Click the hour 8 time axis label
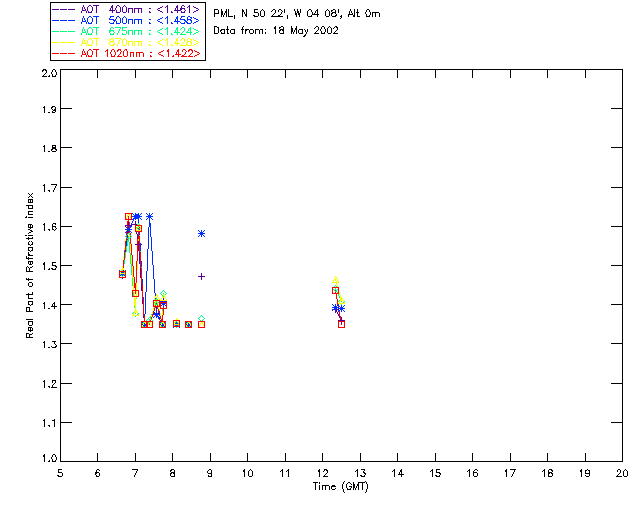The height and width of the screenshot is (512, 640). click(x=173, y=473)
